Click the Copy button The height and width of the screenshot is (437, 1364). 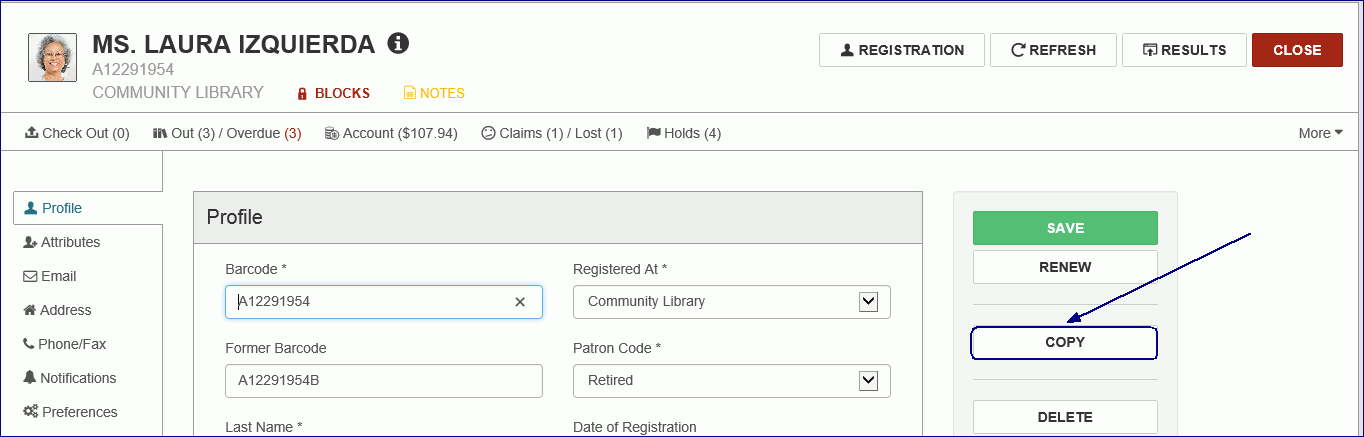(x=1064, y=342)
